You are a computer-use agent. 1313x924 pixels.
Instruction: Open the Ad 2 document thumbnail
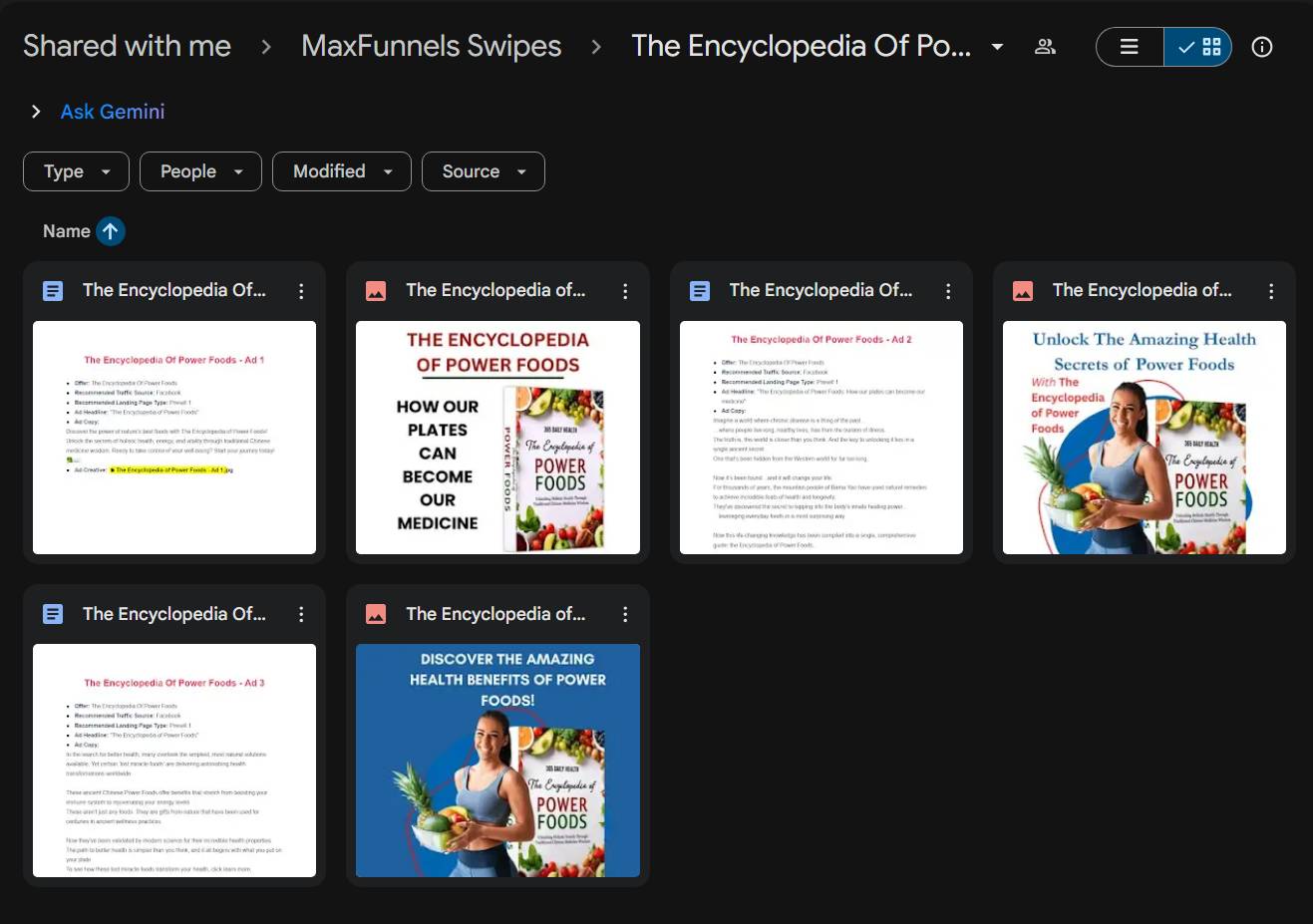[821, 437]
